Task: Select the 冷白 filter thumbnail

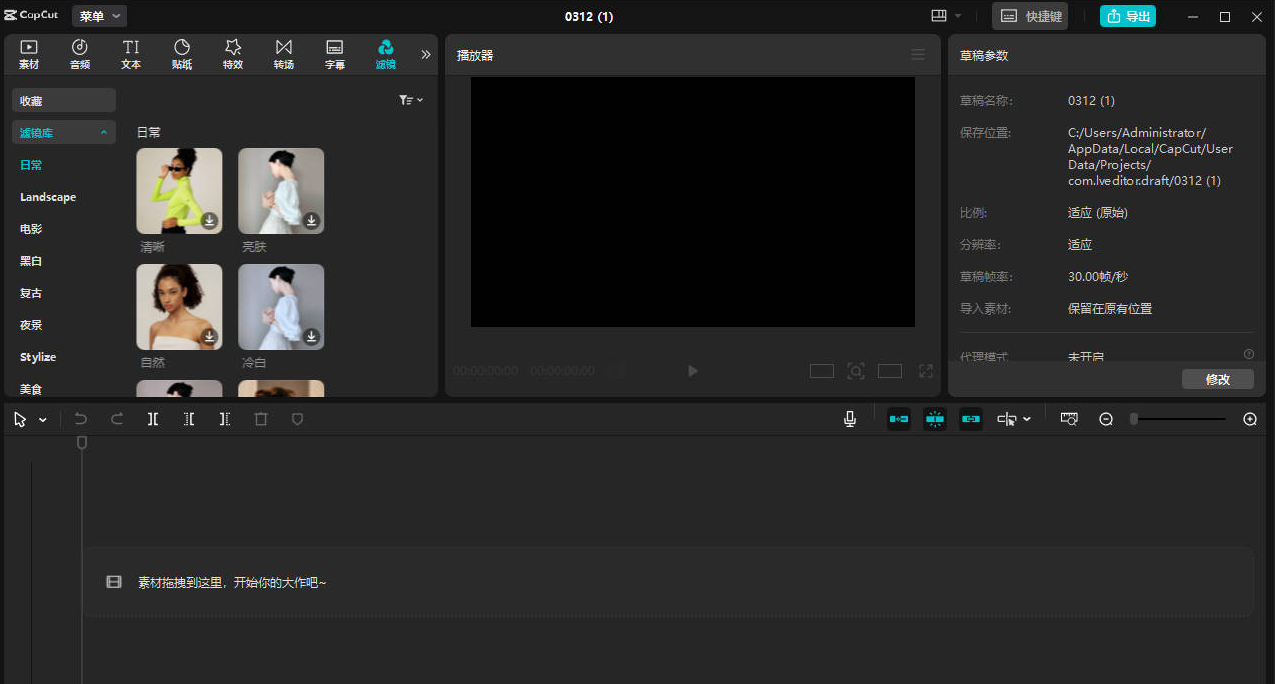Action: [x=281, y=307]
